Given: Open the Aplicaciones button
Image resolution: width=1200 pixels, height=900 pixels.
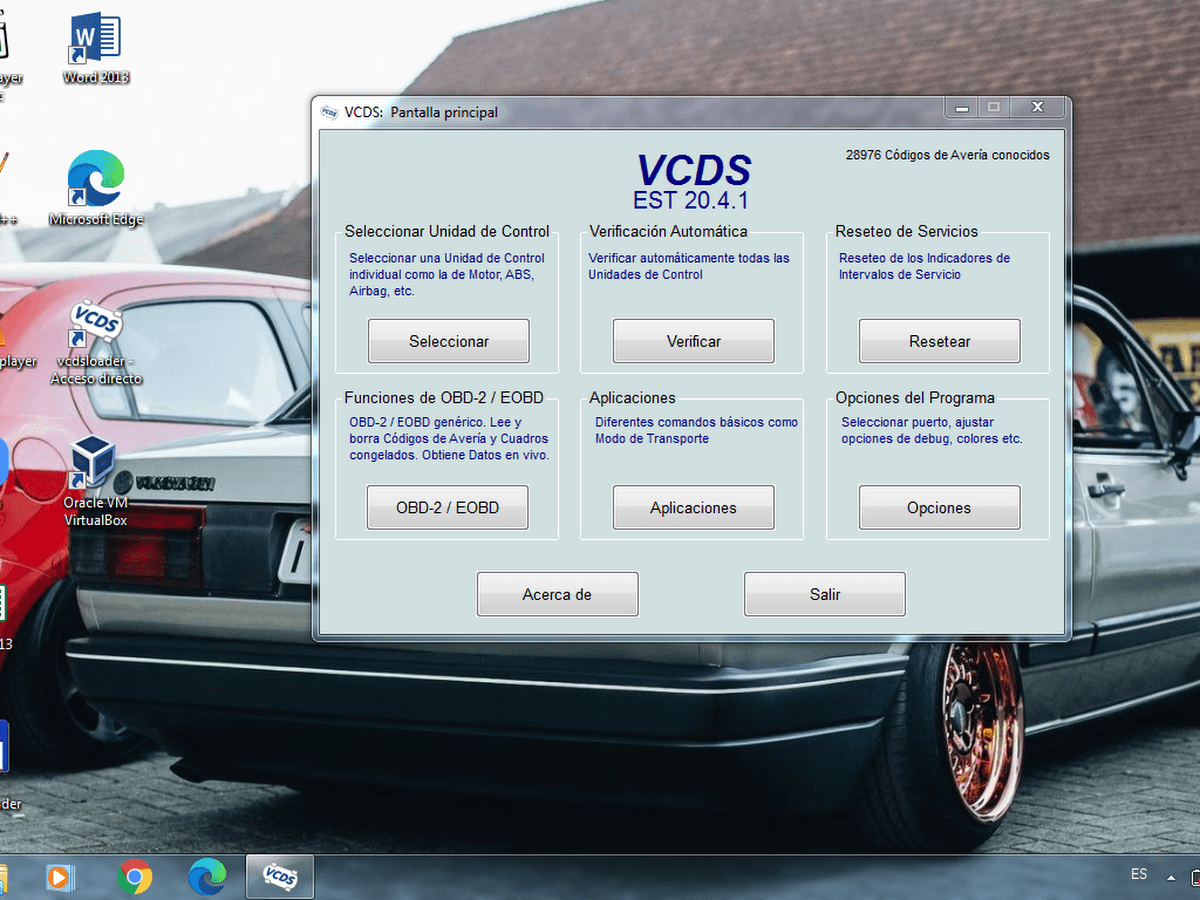Looking at the screenshot, I should (x=693, y=508).
